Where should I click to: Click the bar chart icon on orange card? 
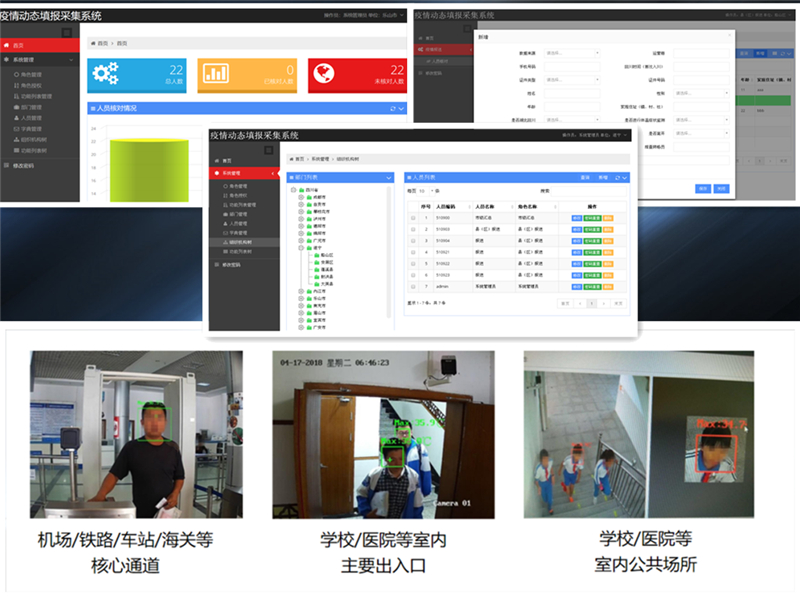pyautogui.click(x=216, y=73)
